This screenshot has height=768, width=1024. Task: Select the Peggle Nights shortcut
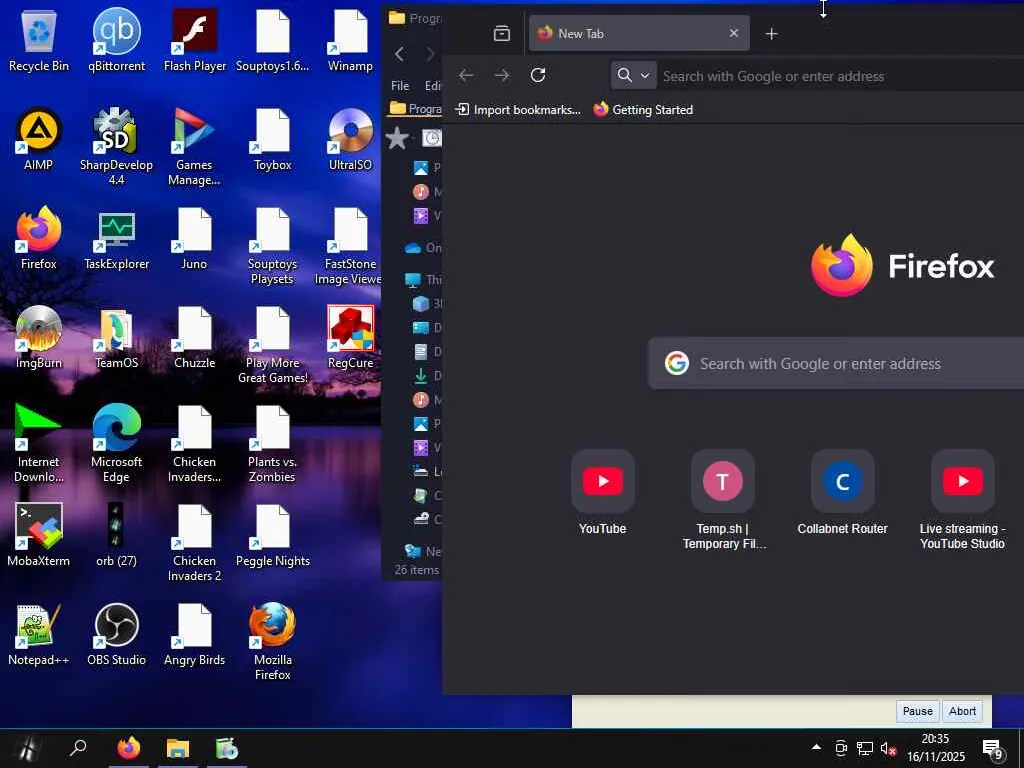[x=272, y=535]
